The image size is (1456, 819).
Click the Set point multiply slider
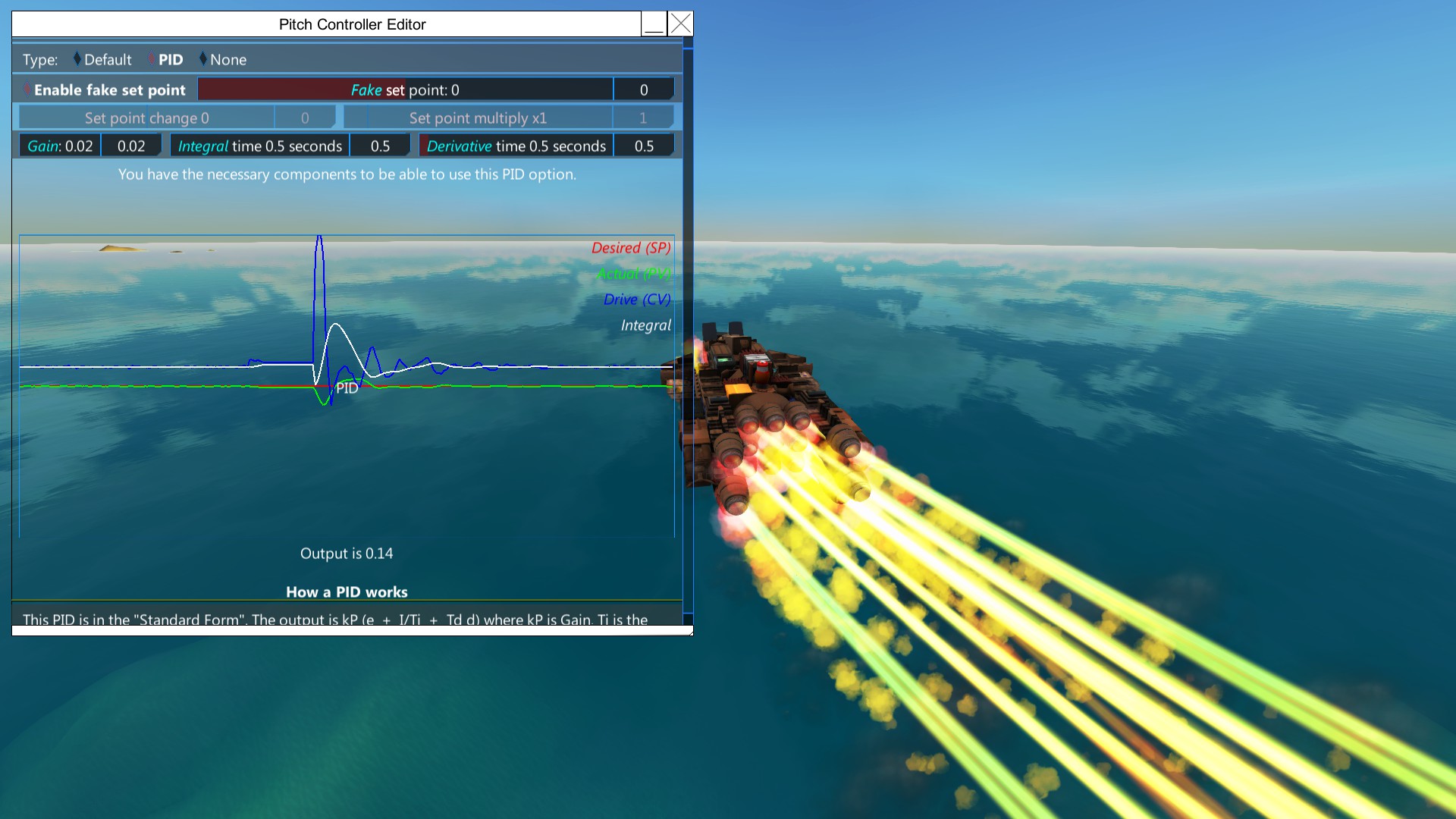point(478,118)
